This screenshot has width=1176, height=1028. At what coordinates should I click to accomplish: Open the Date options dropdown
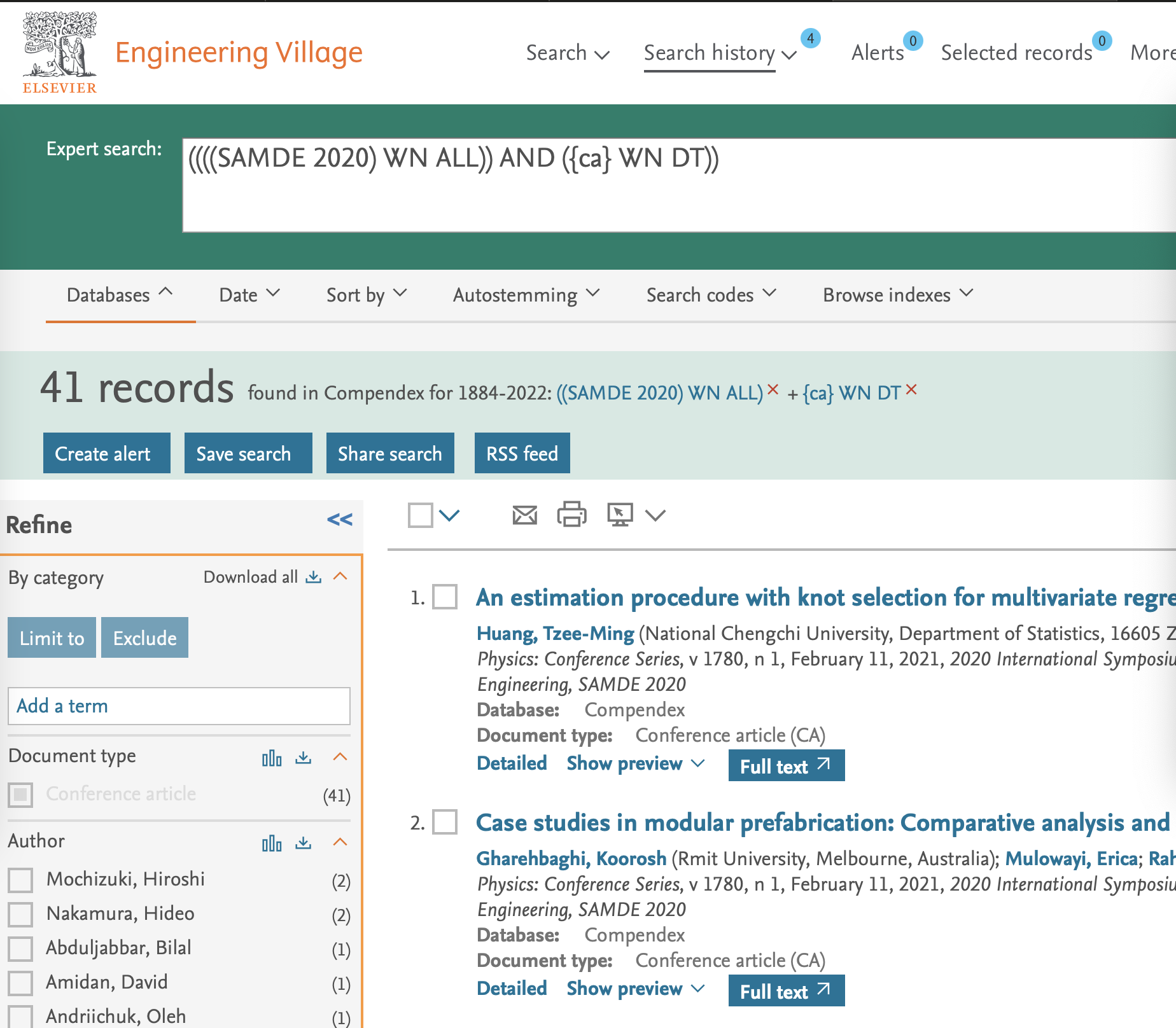click(249, 295)
